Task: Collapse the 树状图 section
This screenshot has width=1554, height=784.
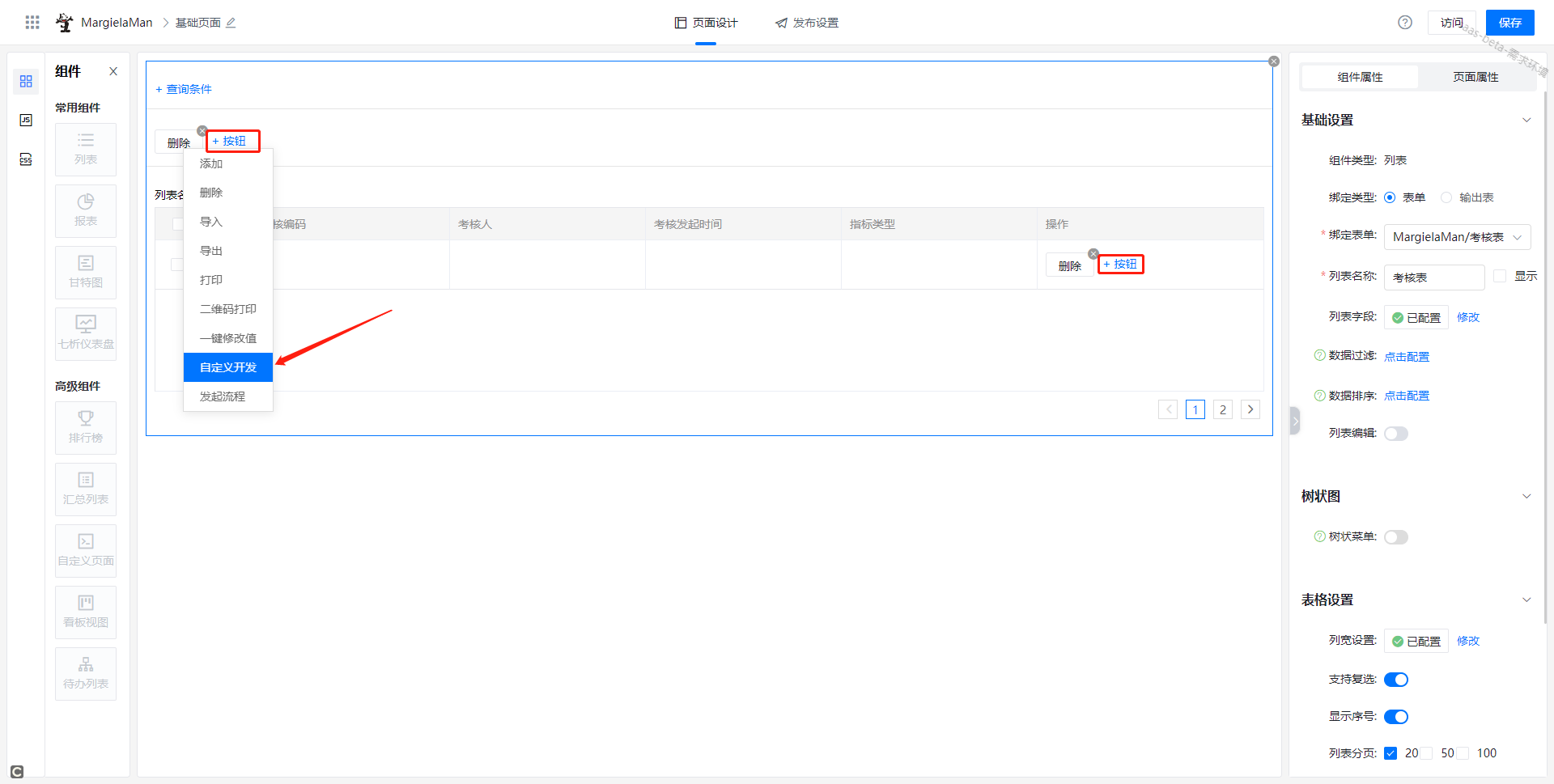Action: pos(1526,496)
